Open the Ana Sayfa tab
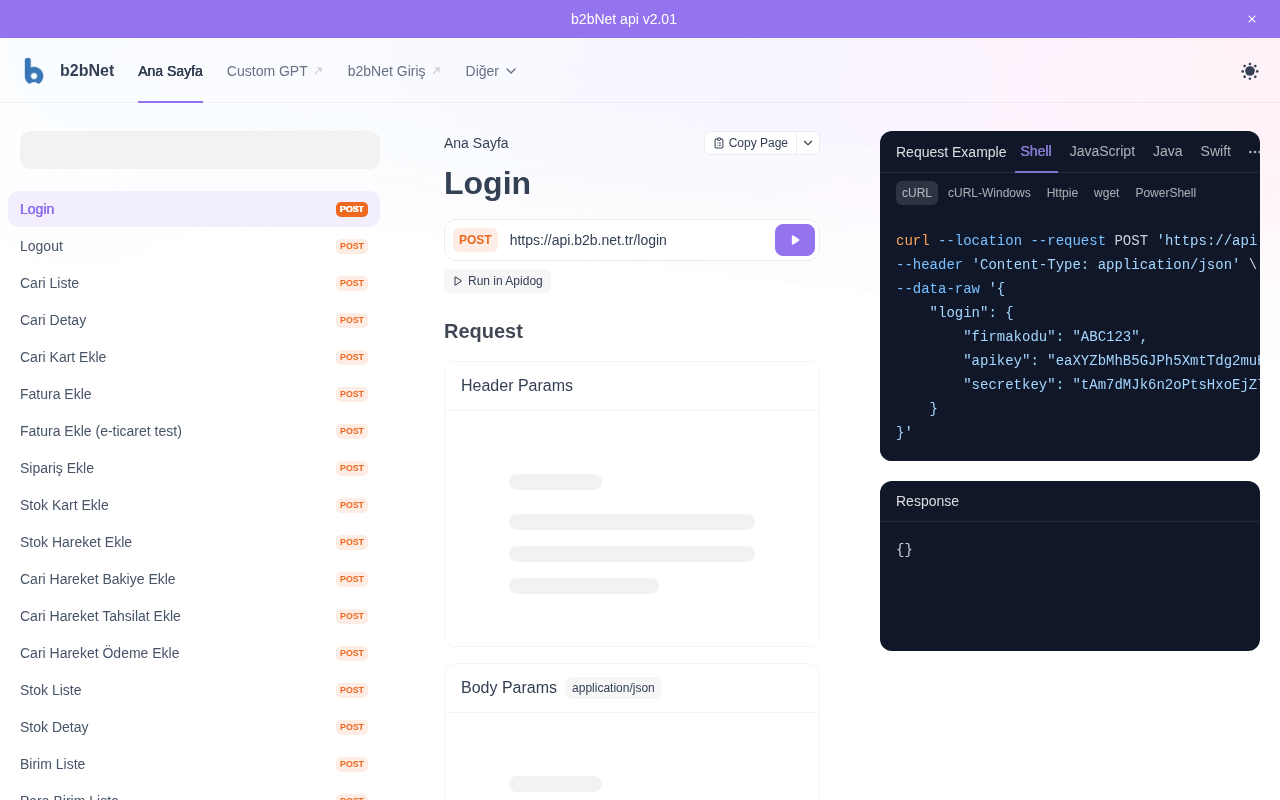This screenshot has width=1280, height=800. (x=170, y=71)
